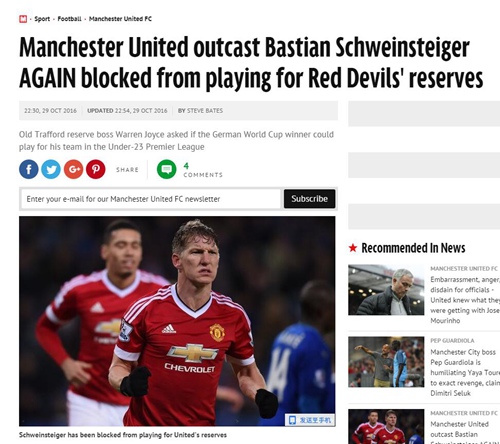Focus the newsletter e-mail field
The height and width of the screenshot is (444, 500).
tap(151, 199)
